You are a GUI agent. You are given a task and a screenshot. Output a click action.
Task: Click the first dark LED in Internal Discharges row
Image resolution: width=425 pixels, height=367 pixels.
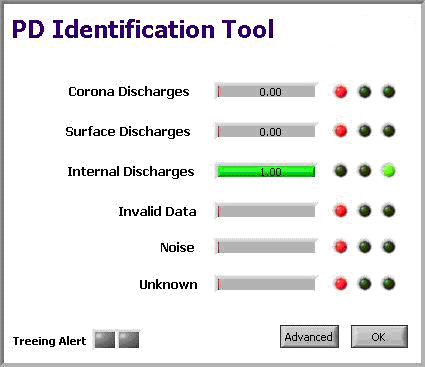coord(341,171)
